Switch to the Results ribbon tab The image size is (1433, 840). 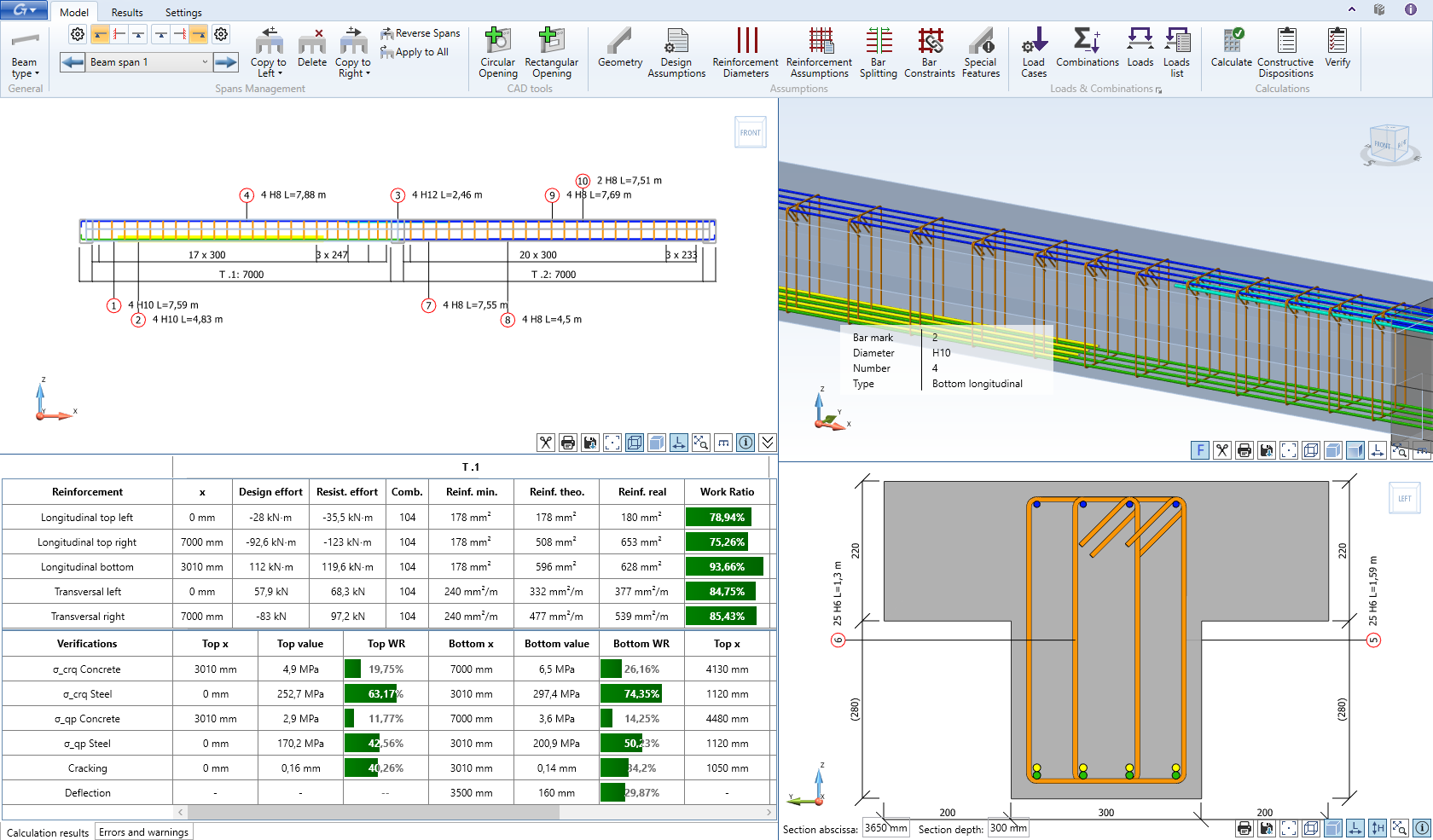point(127,13)
